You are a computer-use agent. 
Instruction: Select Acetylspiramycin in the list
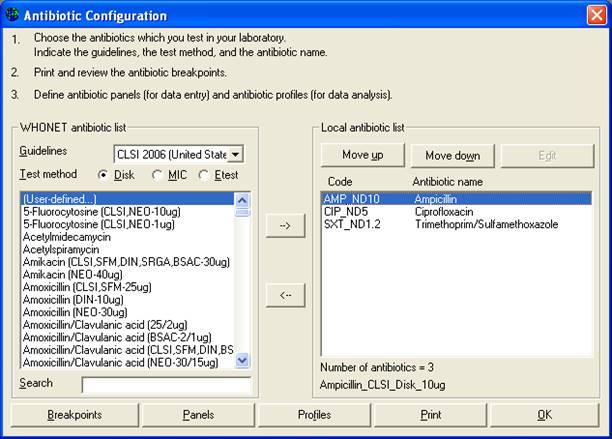point(128,249)
